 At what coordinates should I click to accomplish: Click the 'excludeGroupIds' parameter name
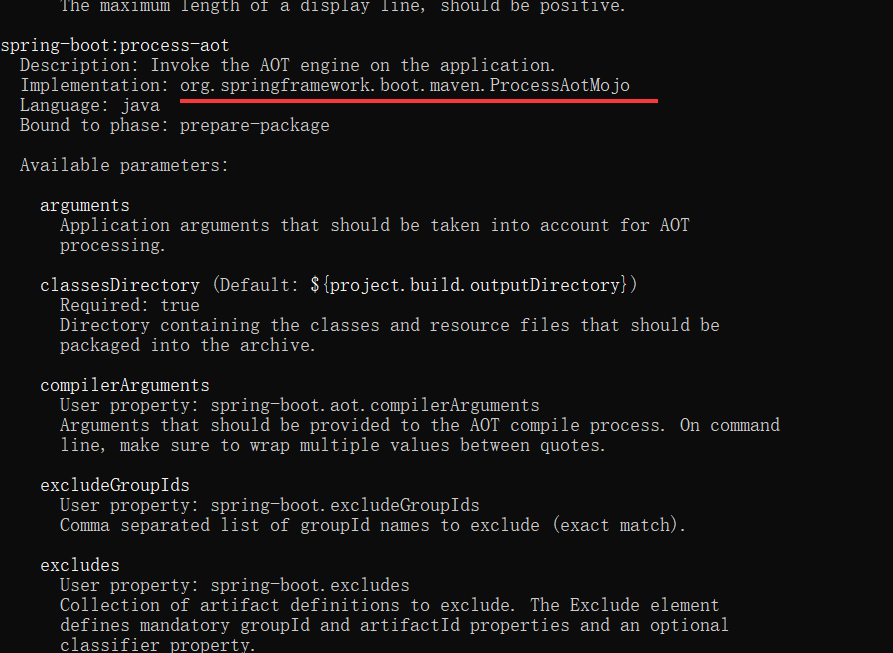point(114,486)
